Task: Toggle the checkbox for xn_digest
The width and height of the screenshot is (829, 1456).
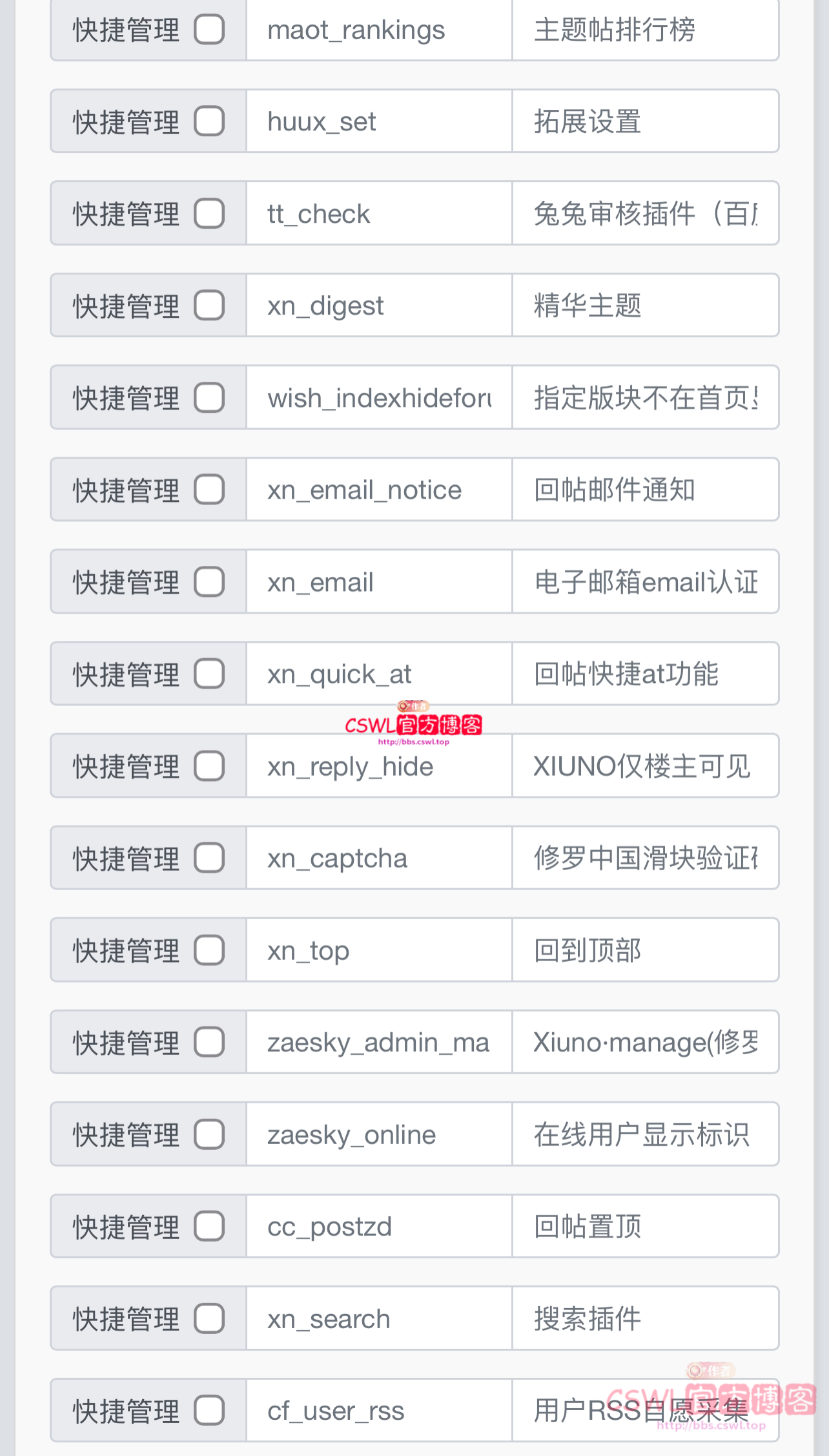Action: (208, 306)
